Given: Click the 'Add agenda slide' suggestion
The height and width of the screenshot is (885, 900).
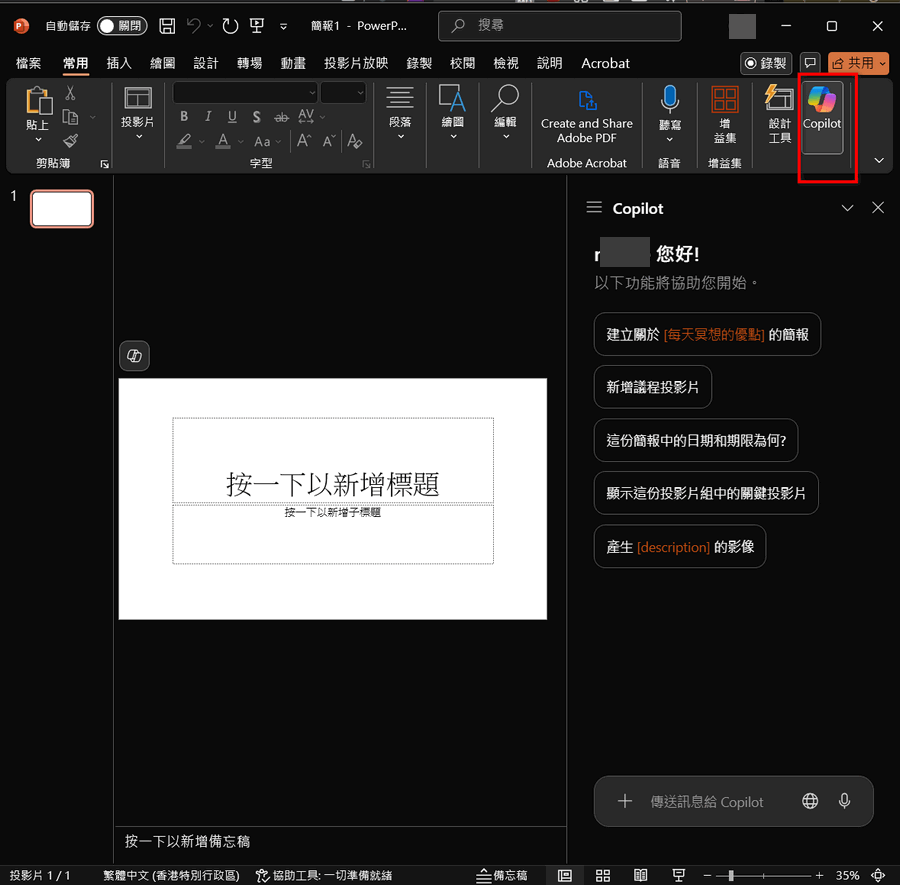Looking at the screenshot, I should tap(652, 387).
